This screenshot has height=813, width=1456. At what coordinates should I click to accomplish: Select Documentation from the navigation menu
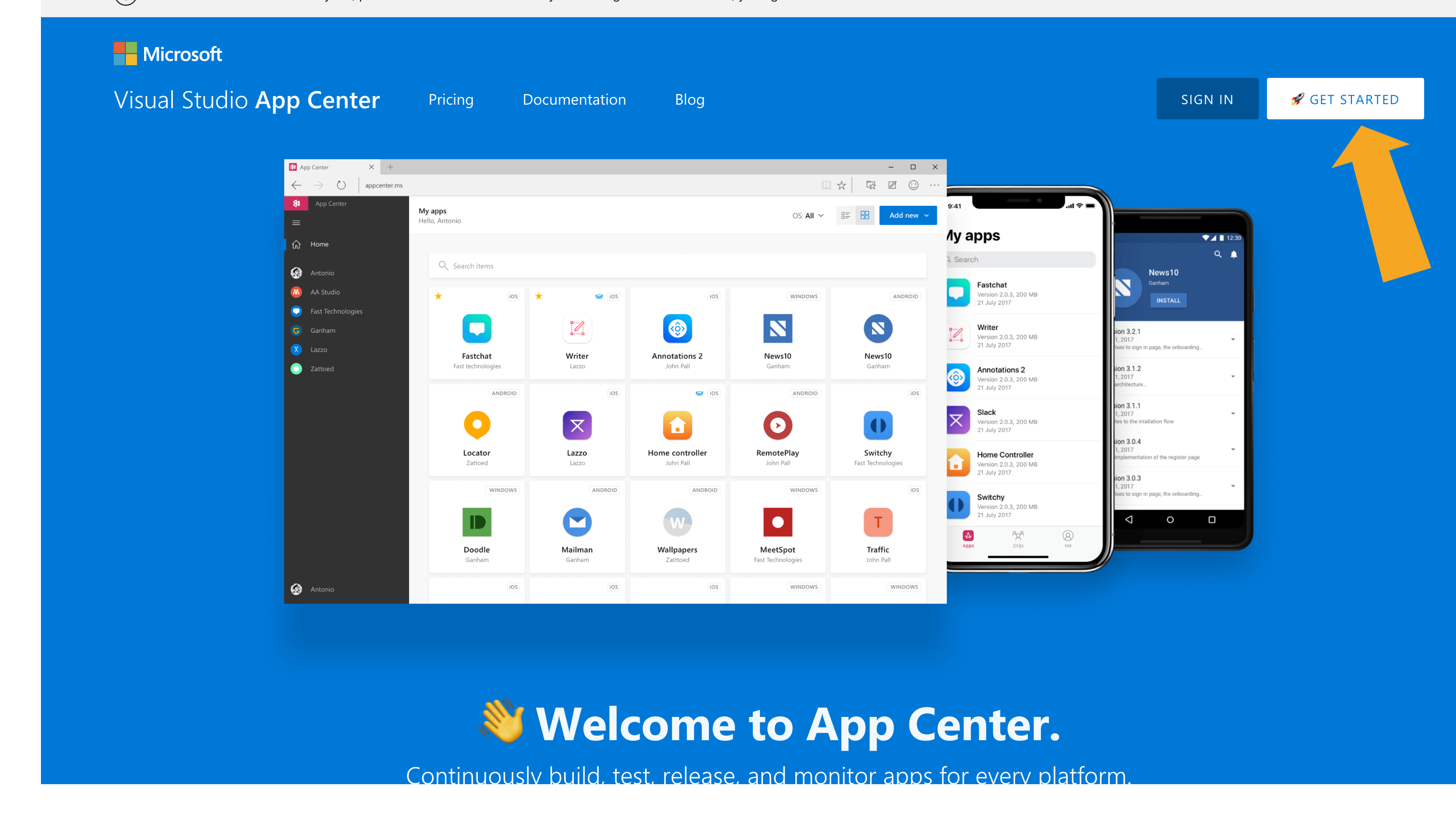tap(574, 99)
